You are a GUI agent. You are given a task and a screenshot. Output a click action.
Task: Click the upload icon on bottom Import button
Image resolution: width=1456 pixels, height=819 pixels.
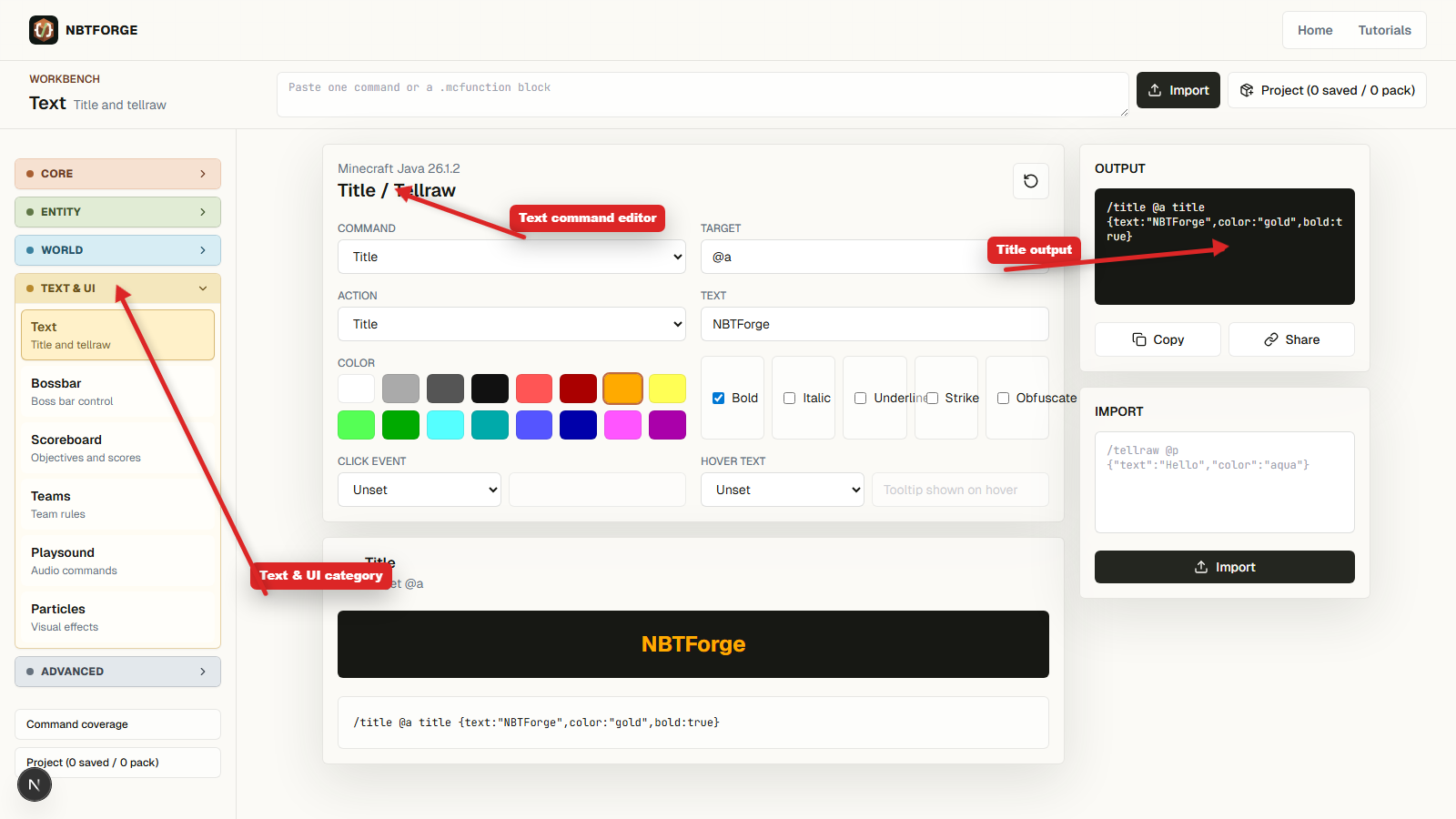point(1201,567)
